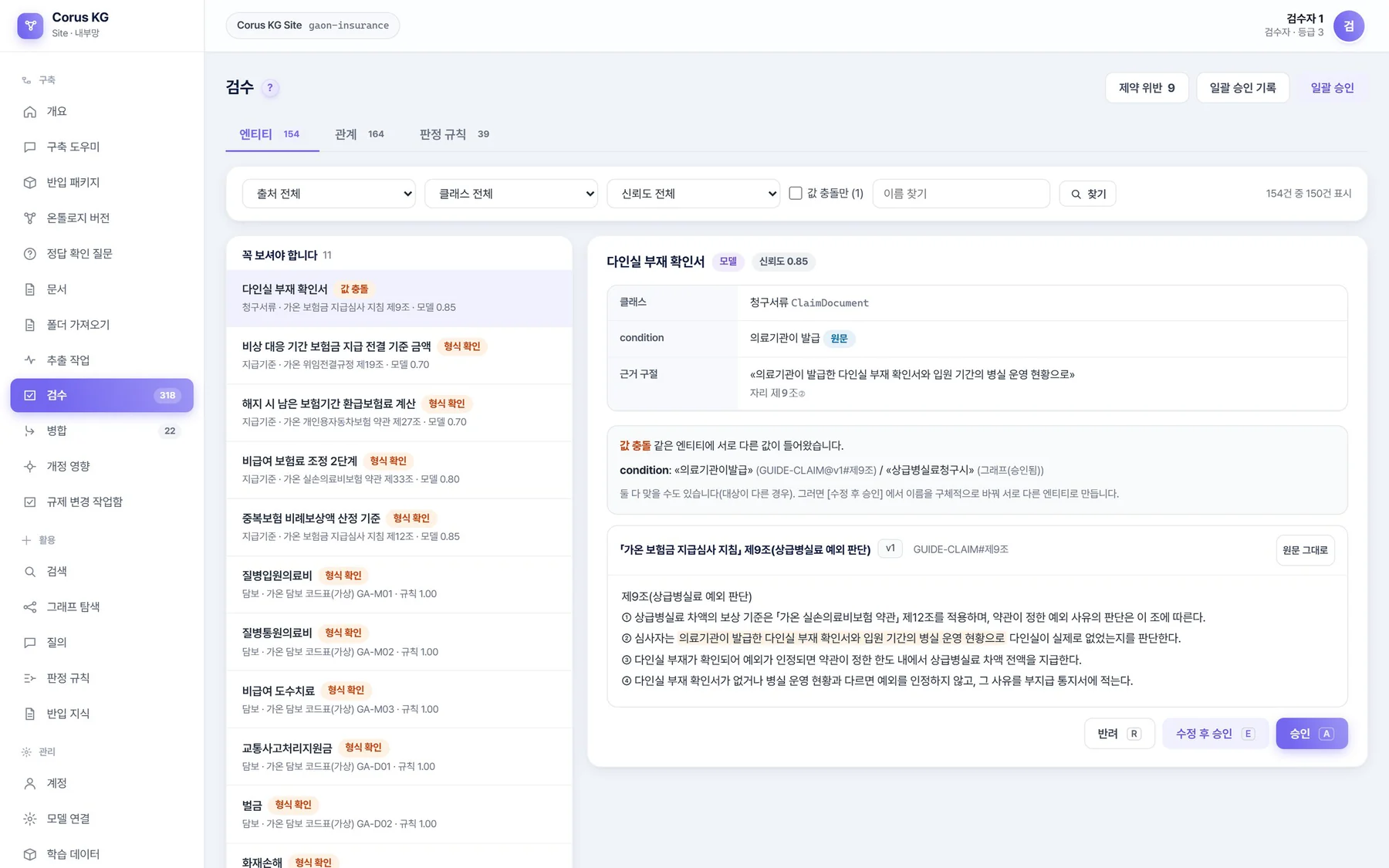Image resolution: width=1389 pixels, height=868 pixels.
Task: Click the help question mark next to 검수
Action: pyautogui.click(x=270, y=88)
